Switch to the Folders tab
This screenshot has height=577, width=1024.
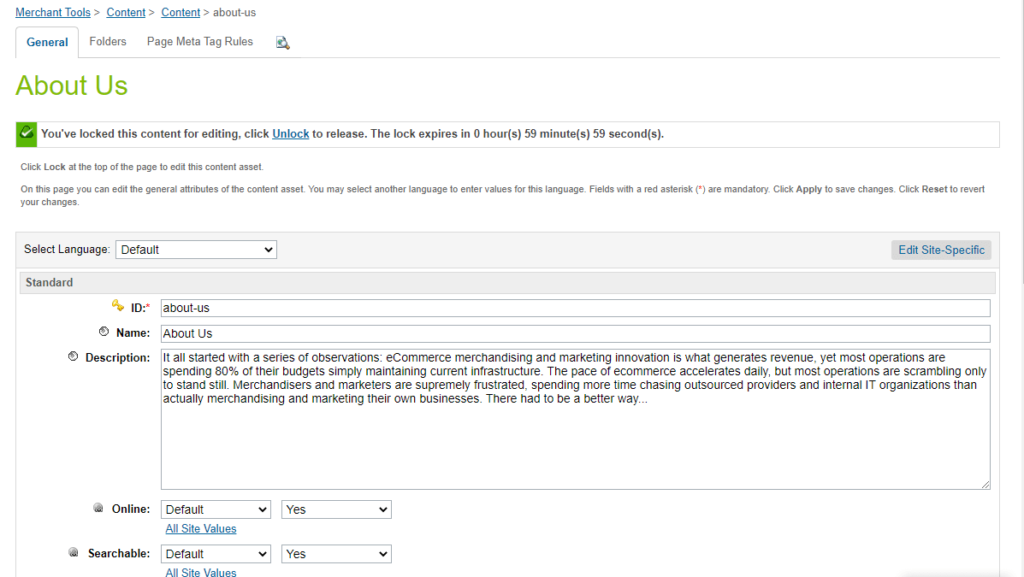(108, 42)
